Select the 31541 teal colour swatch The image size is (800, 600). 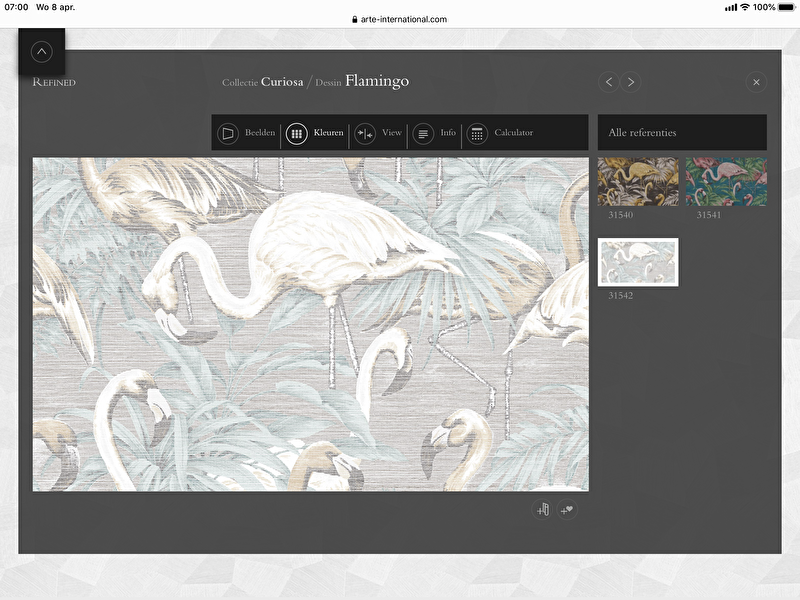point(726,182)
